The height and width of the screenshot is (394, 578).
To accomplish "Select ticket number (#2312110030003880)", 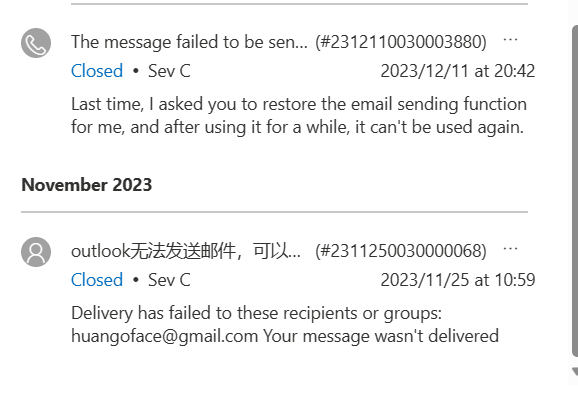I will point(401,42).
